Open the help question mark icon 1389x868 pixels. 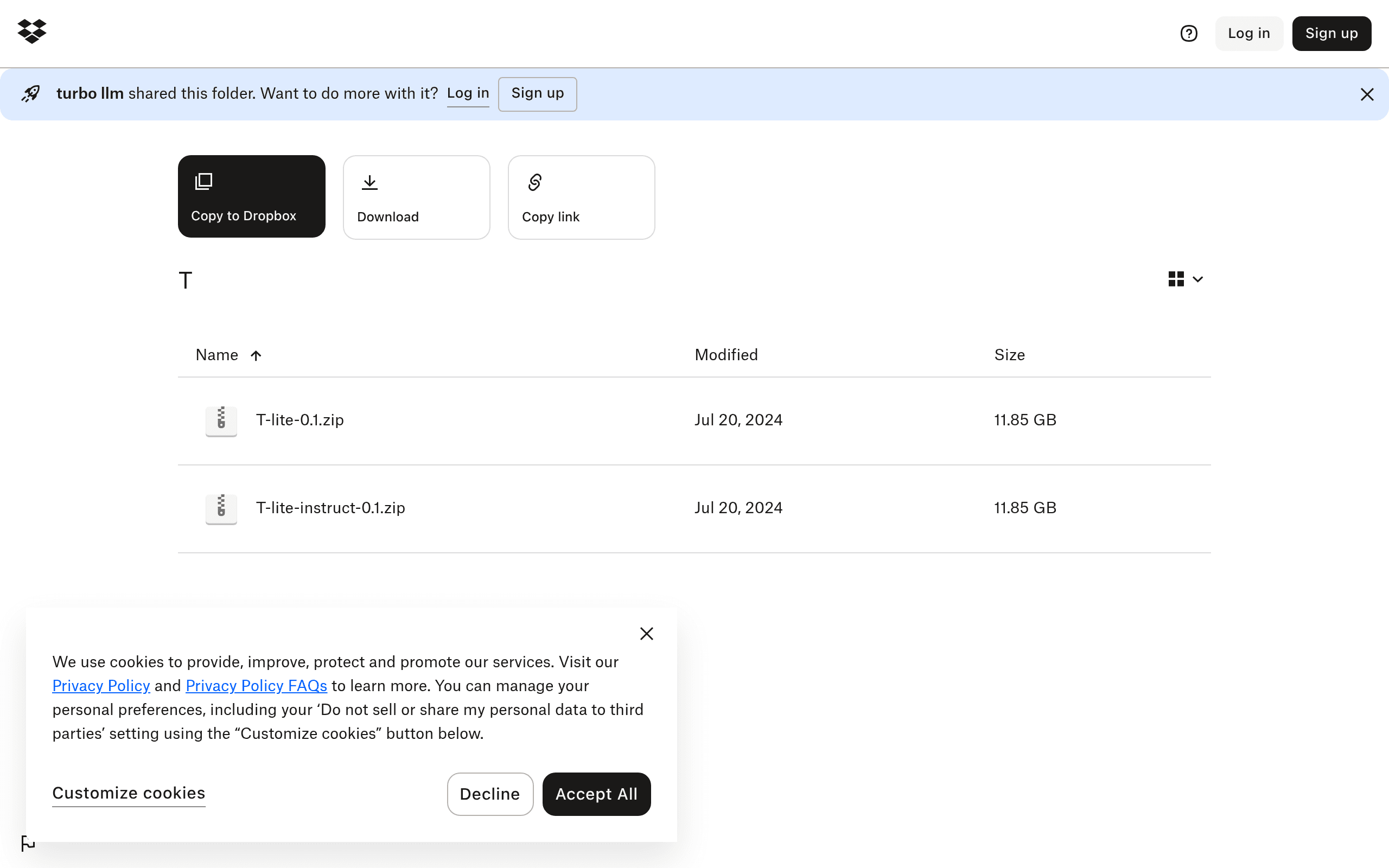coord(1189,33)
